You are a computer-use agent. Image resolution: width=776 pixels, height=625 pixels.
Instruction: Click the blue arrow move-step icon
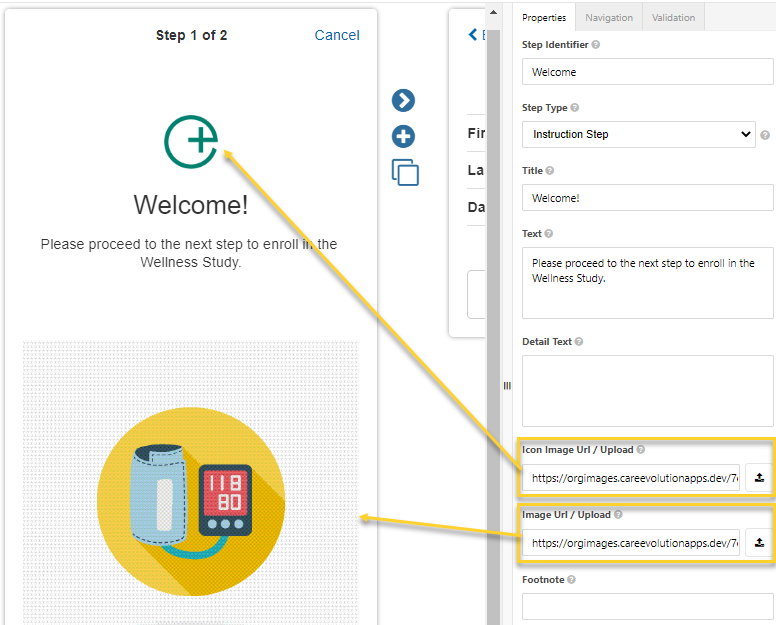pos(403,100)
